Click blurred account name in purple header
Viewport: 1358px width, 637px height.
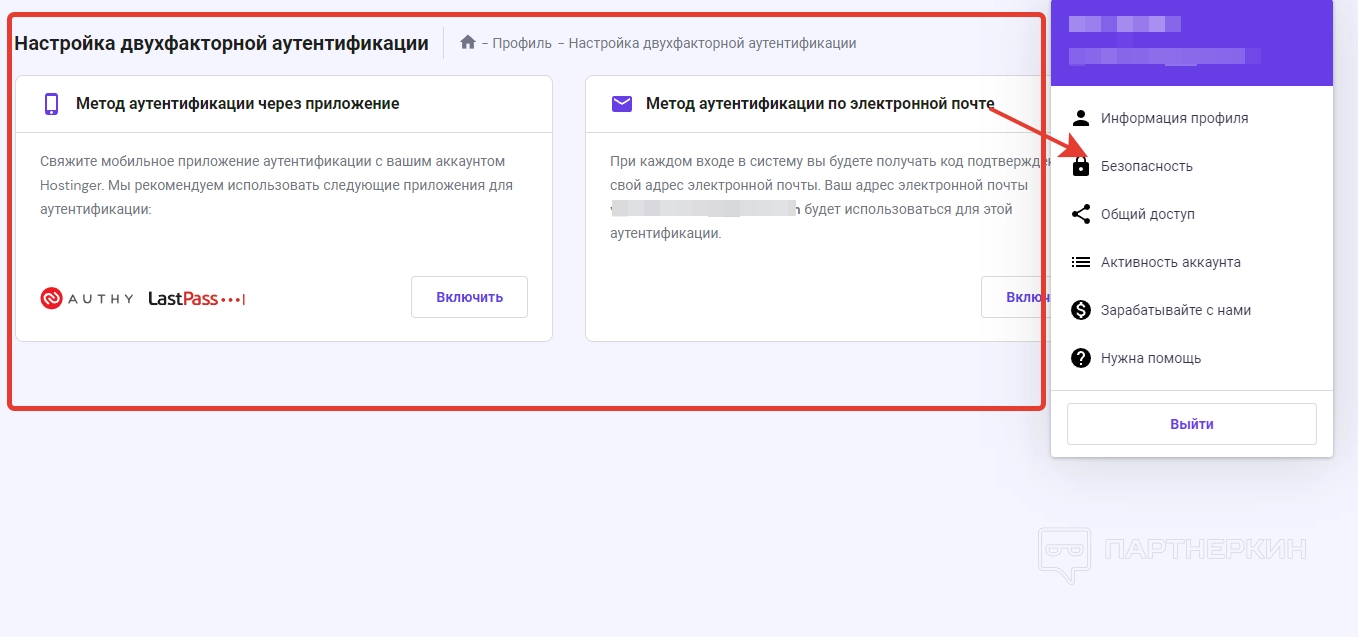tap(1125, 24)
